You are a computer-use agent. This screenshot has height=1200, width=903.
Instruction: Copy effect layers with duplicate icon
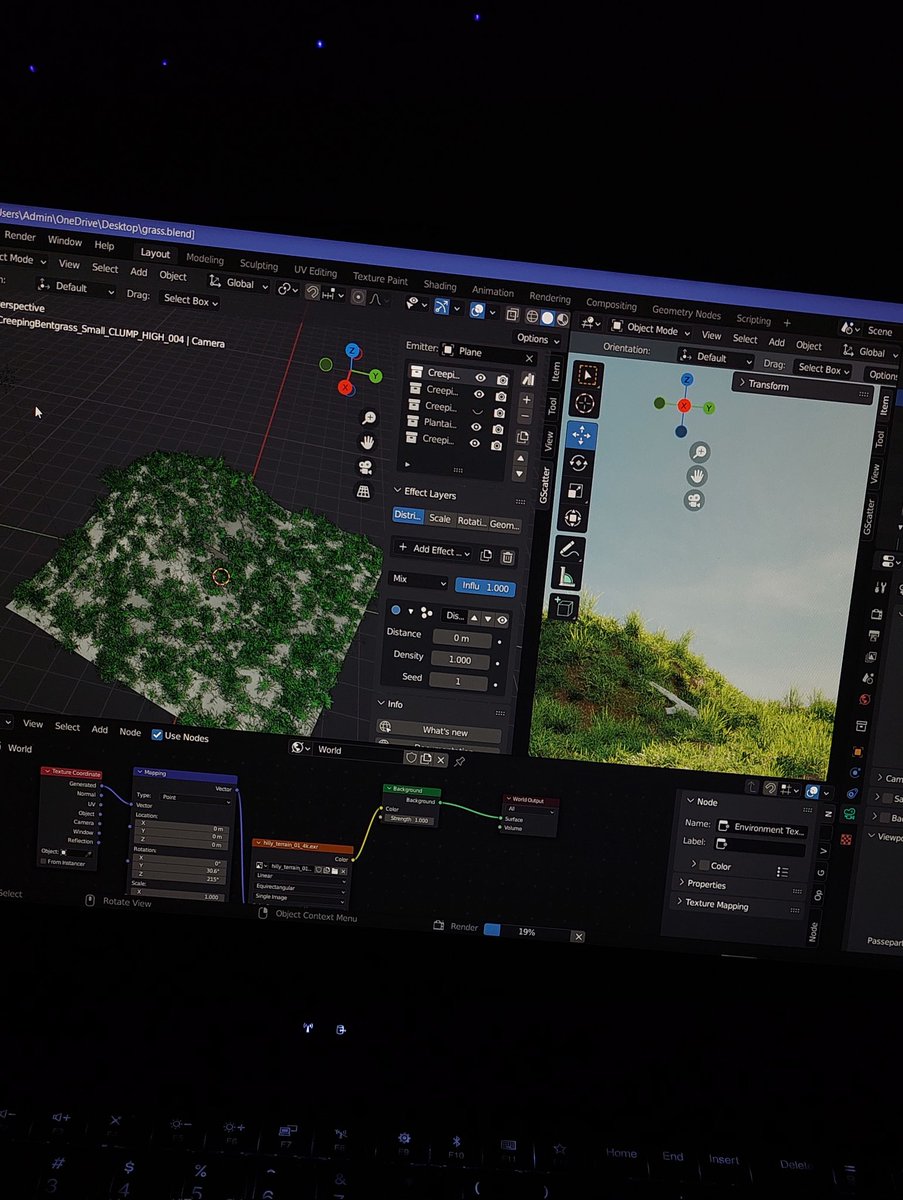[487, 555]
